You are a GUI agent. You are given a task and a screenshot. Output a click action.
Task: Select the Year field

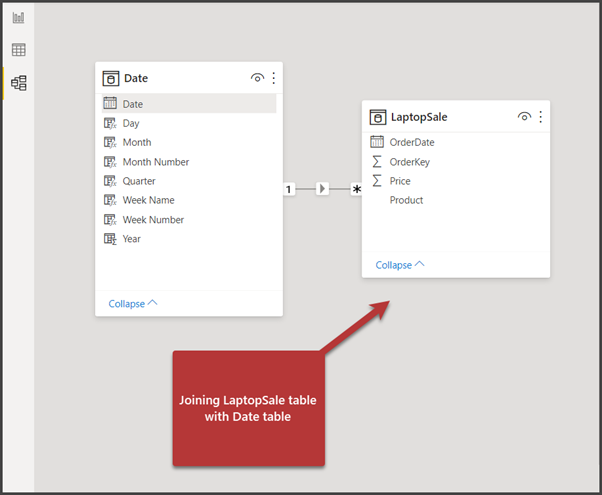(x=189, y=239)
